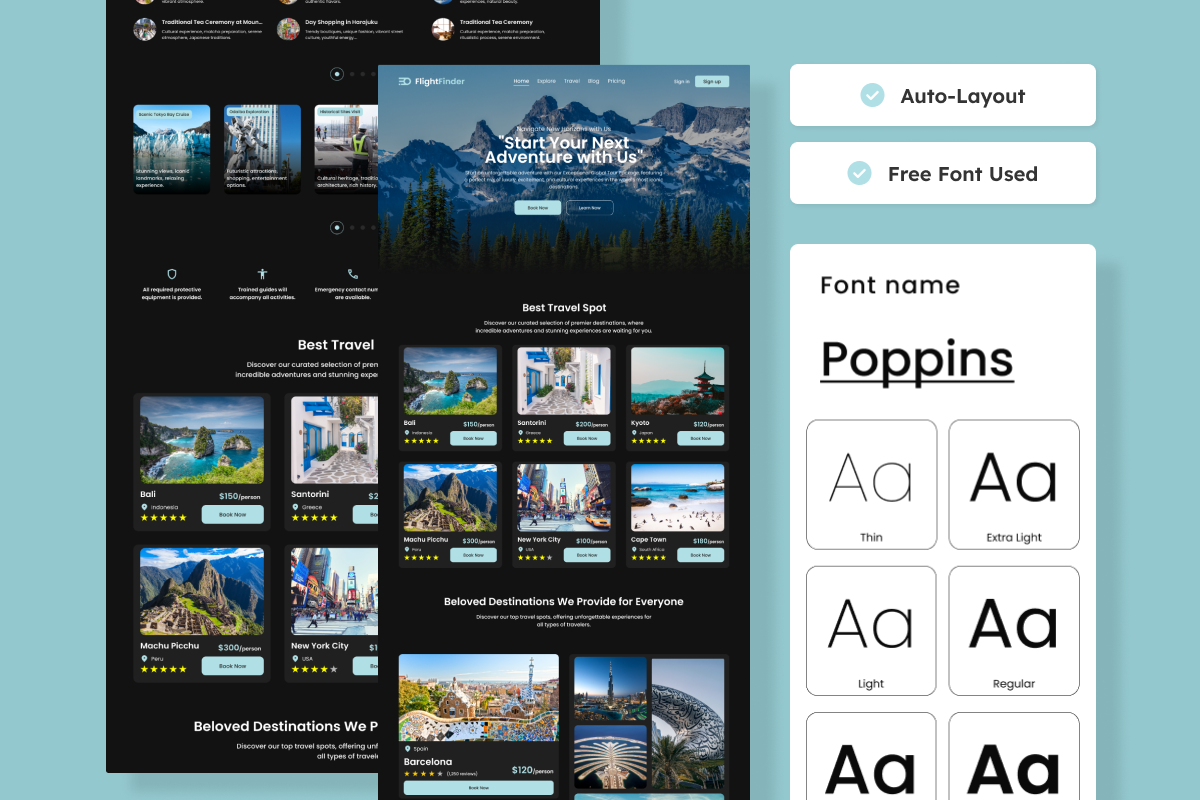Open the Scenic Tokyo Bay Cruise card

tap(172, 149)
